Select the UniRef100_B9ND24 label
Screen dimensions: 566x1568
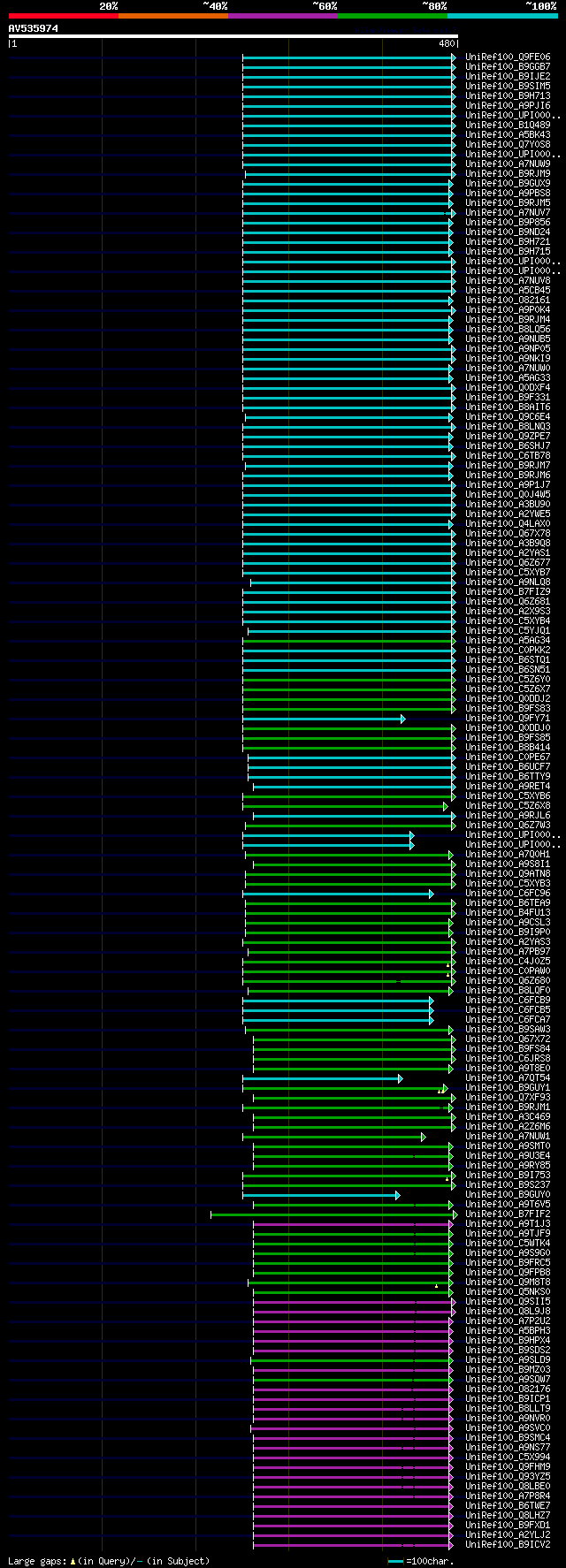[508, 232]
